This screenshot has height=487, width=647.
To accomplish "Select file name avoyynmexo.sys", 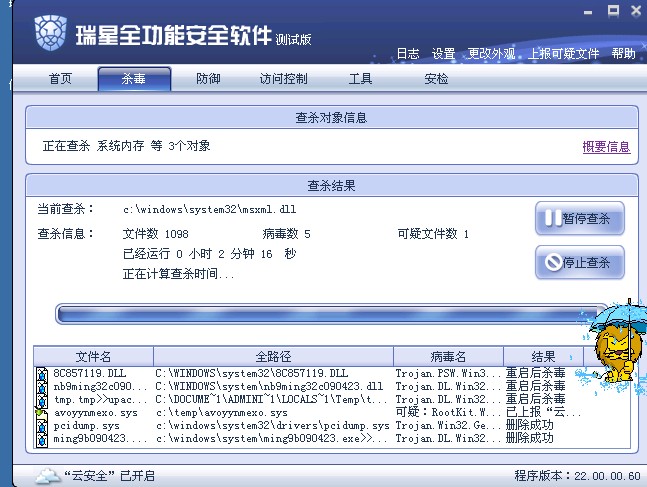I will [95, 413].
